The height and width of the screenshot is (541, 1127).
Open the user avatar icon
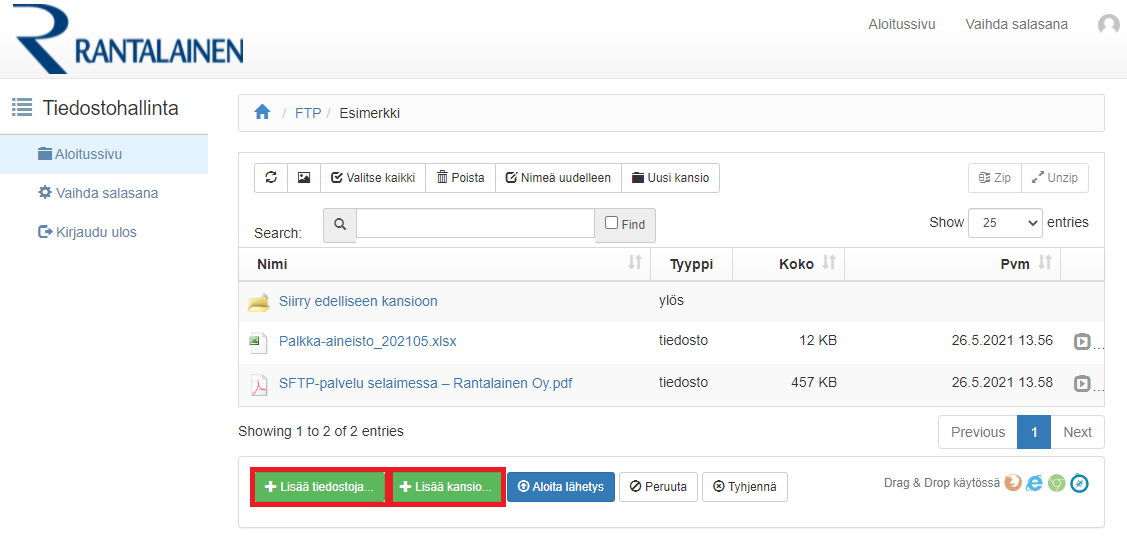pos(1108,25)
